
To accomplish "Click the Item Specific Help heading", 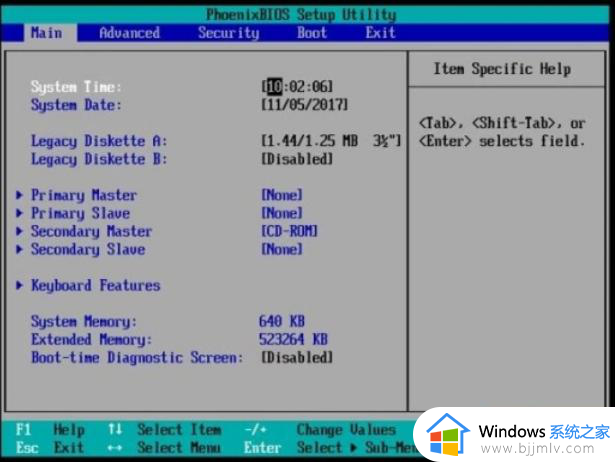I will point(502,69).
